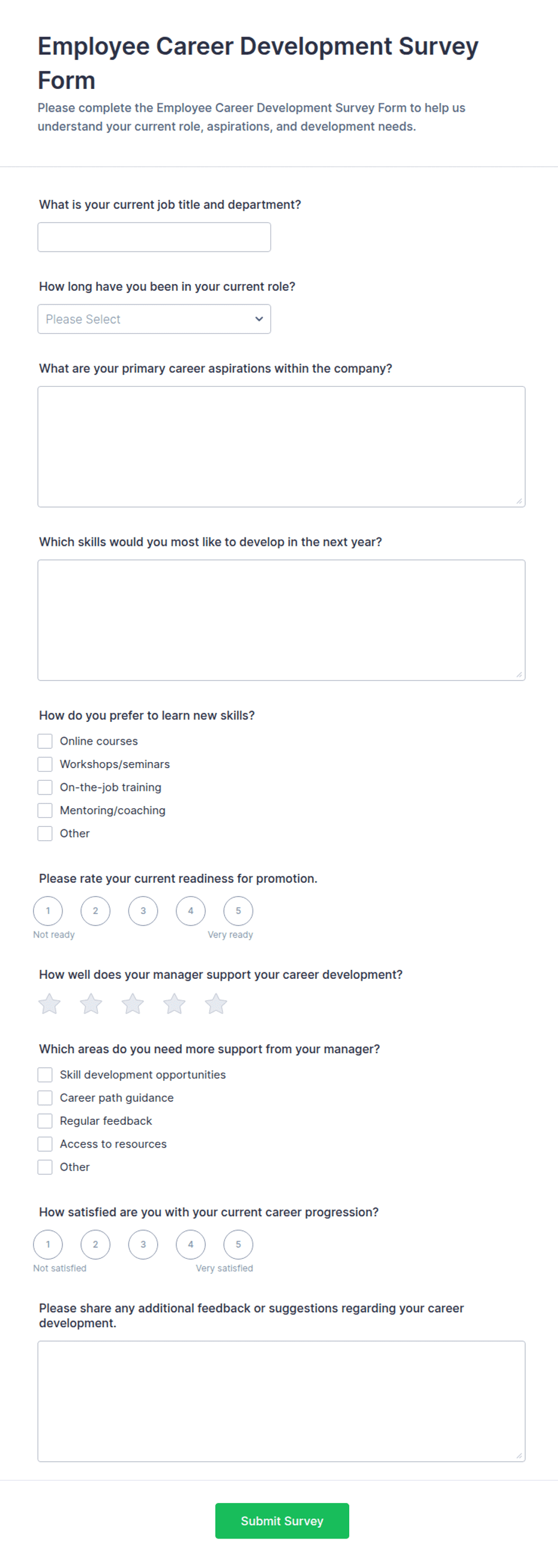Choose promotion readiness rating 3
Image resolution: width=558 pixels, height=1568 pixels.
tap(143, 910)
